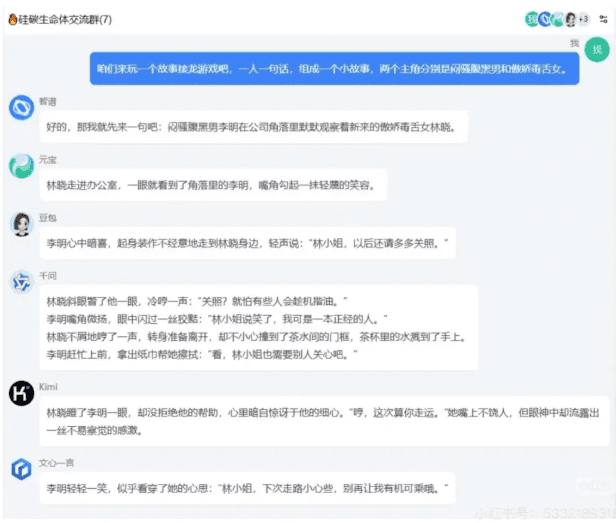This screenshot has width=616, height=523.
Task: Open the 豆包 girl avatar profile
Action: (x=21, y=224)
